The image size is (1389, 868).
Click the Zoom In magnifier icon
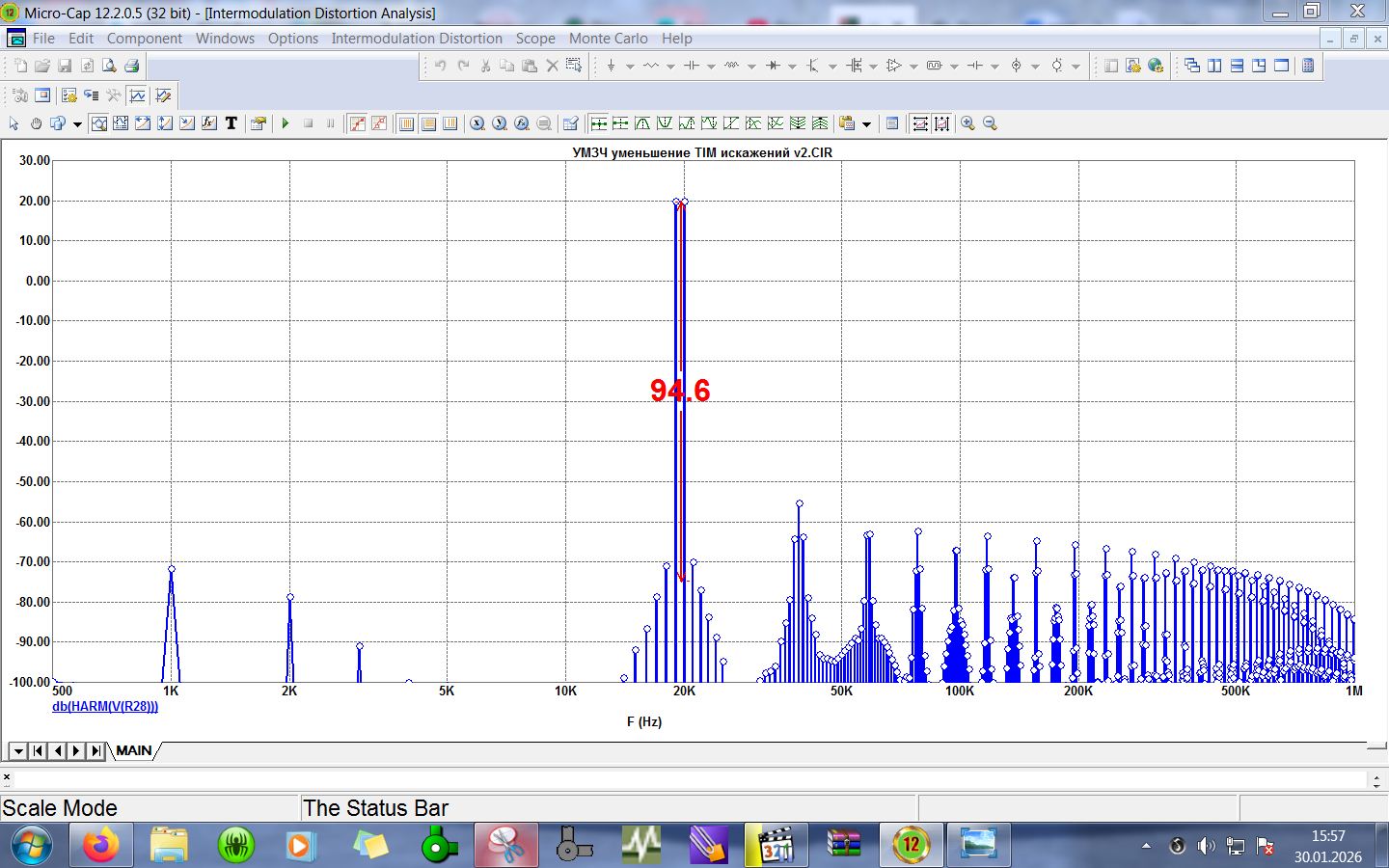click(967, 123)
